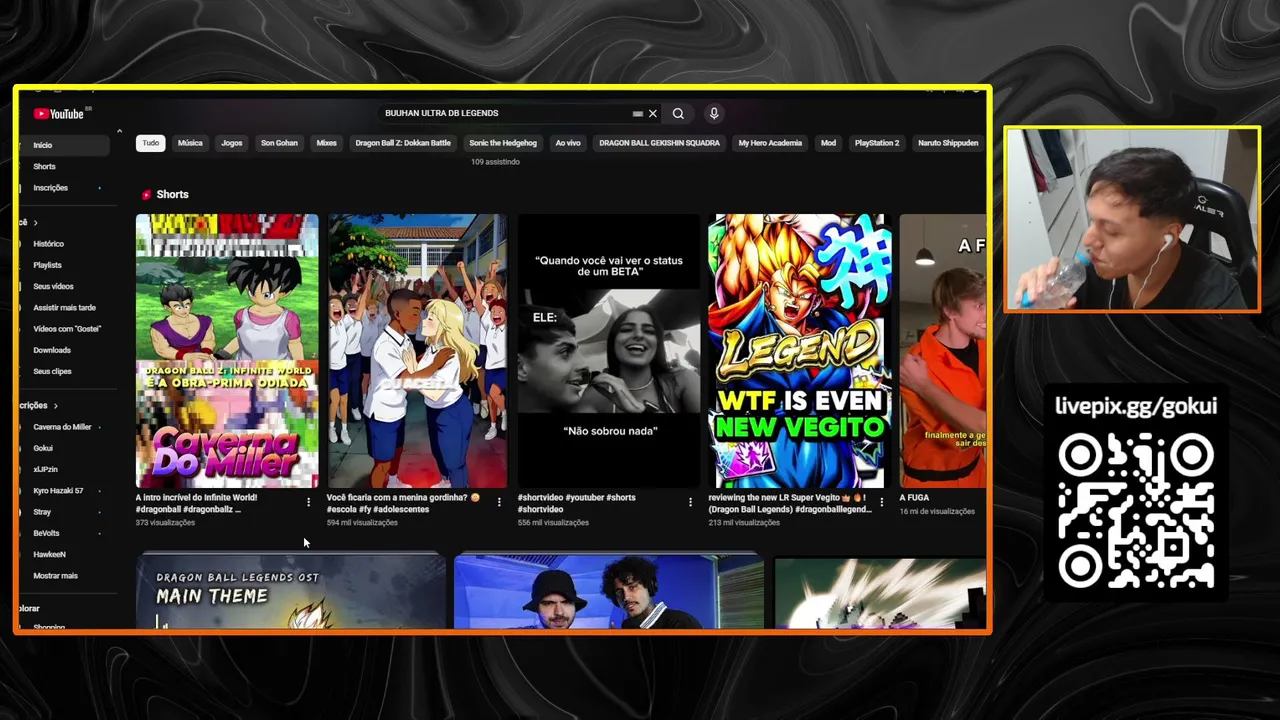Select the Tudo filter chip
Viewport: 1280px width, 720px height.
[x=150, y=143]
